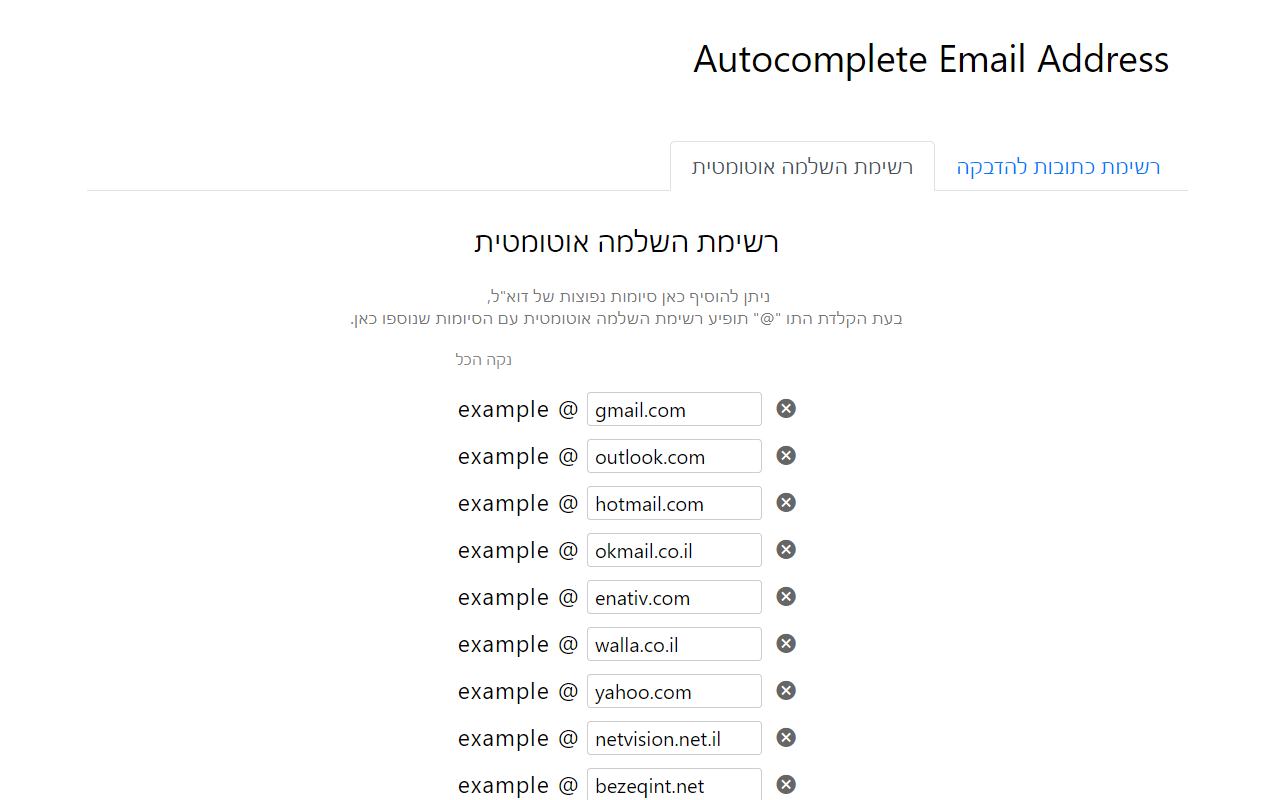Remove the bezeqint.net suffix entry

785,784
